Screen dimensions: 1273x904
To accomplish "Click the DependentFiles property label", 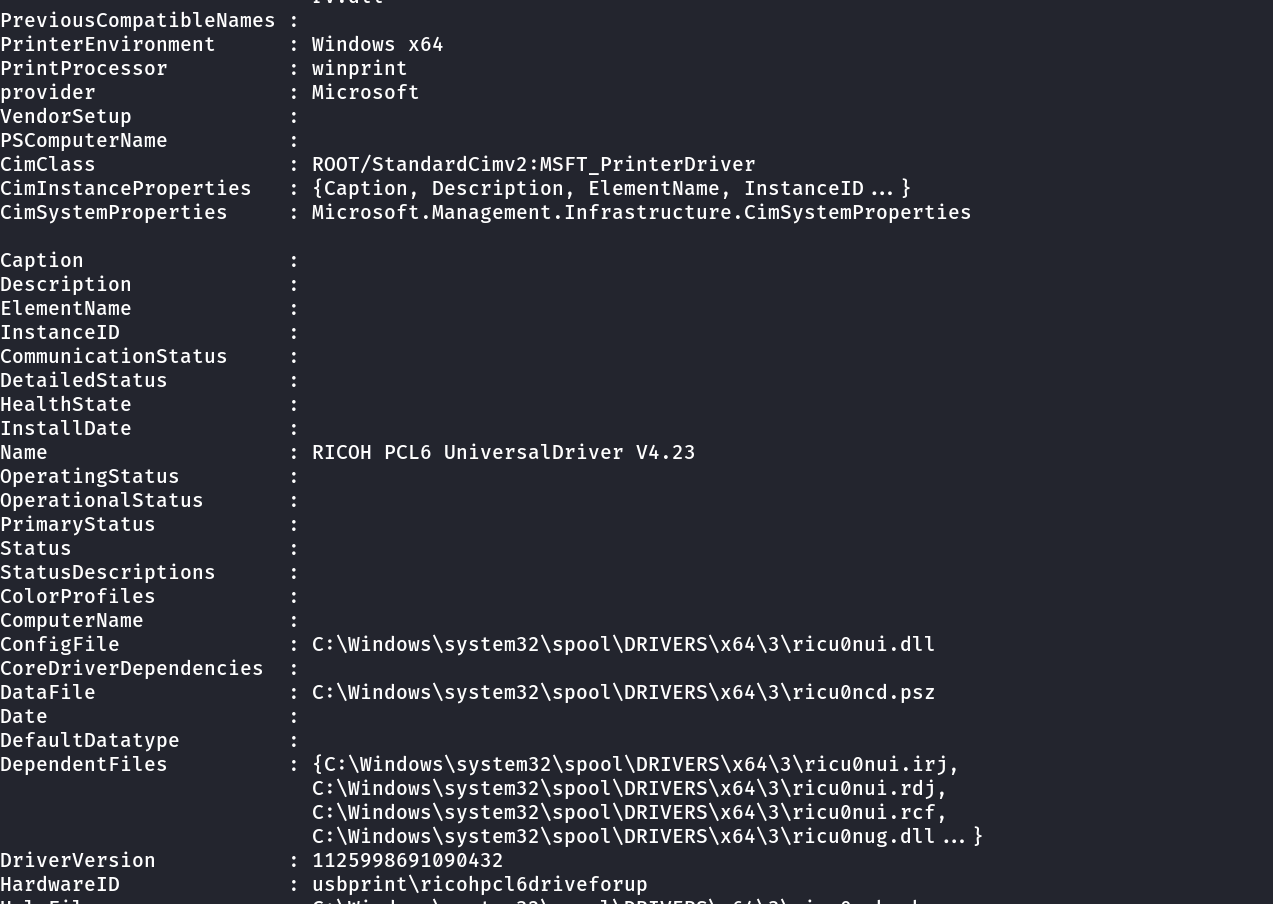I will (x=84, y=765).
